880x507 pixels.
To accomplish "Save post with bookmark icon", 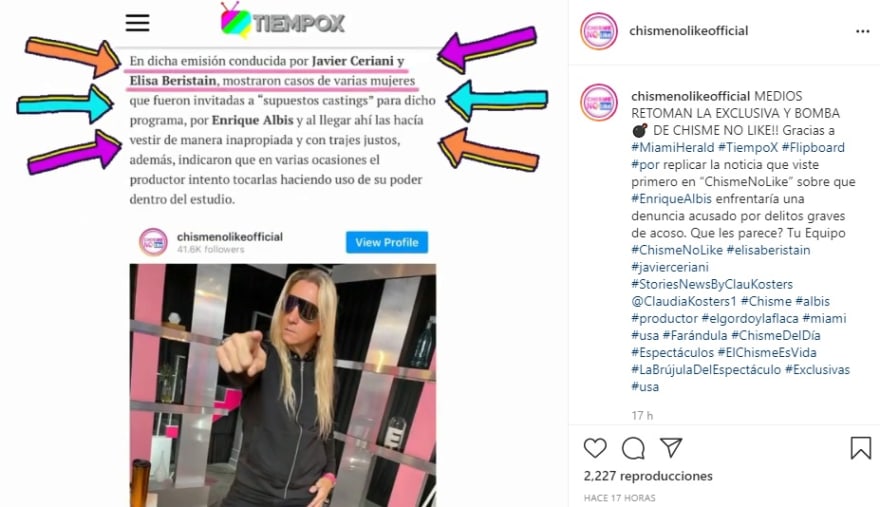I will pyautogui.click(x=860, y=448).
